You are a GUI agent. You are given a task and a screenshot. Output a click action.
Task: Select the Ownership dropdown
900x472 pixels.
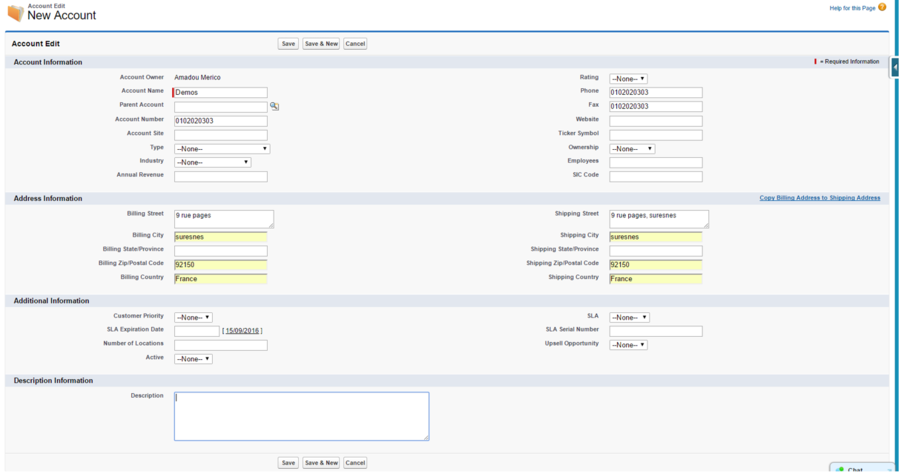[631, 149]
